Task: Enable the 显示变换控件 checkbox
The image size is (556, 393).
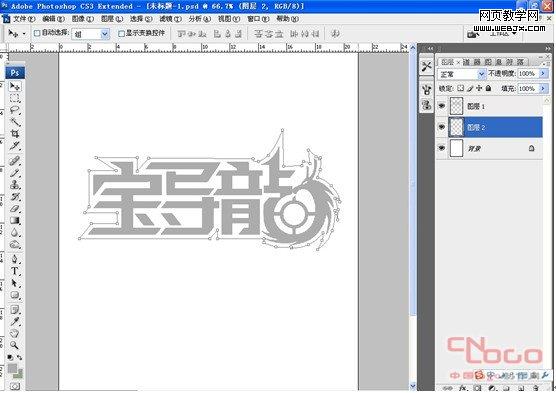Action: [x=121, y=33]
